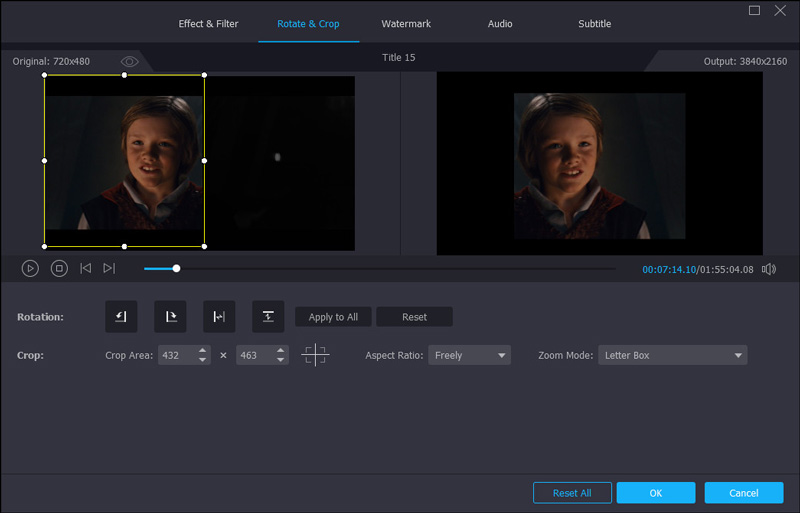Skip to the previous frame
This screenshot has width=800, height=513.
86,268
